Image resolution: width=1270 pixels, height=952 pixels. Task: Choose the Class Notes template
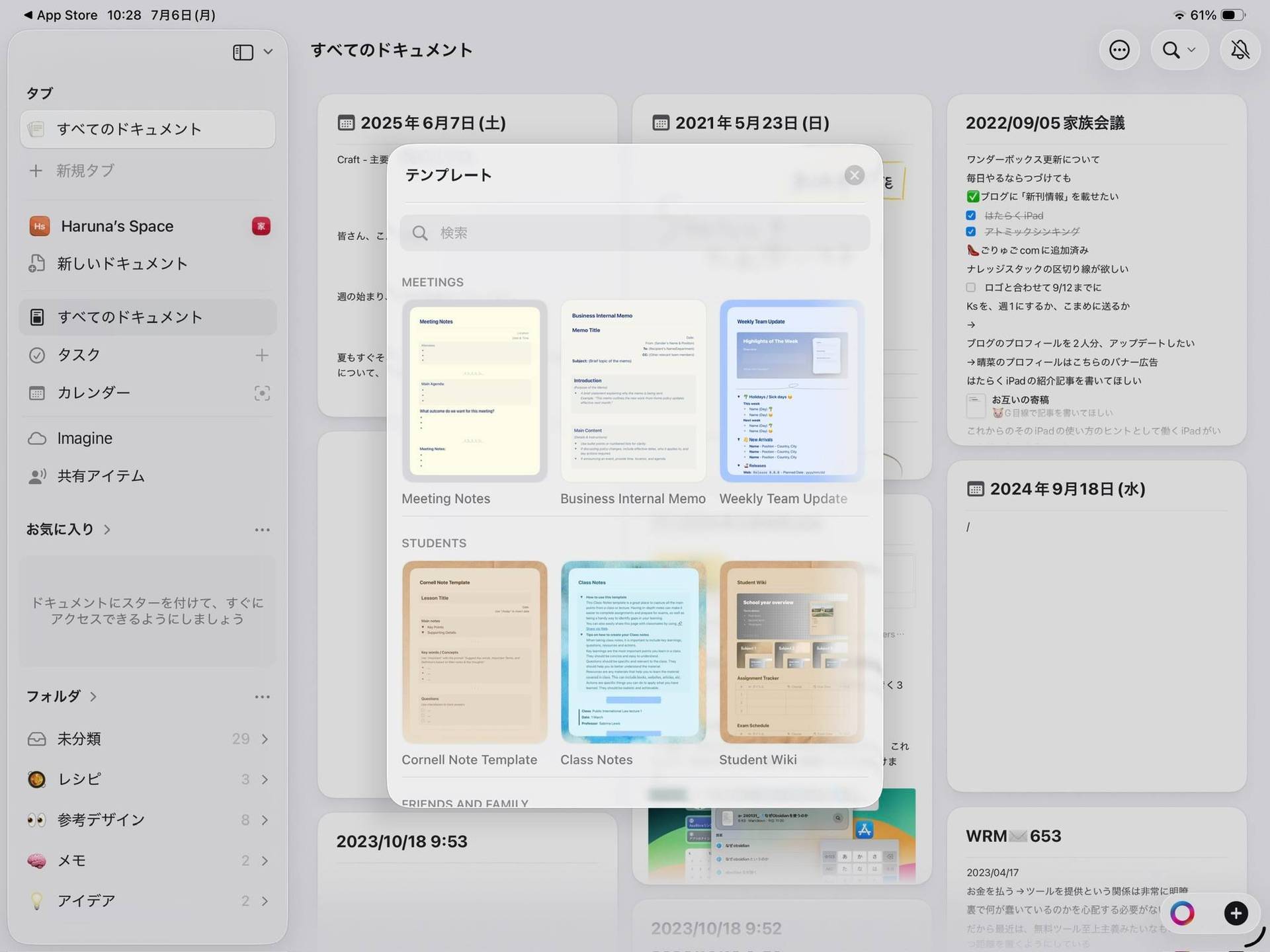tap(633, 653)
